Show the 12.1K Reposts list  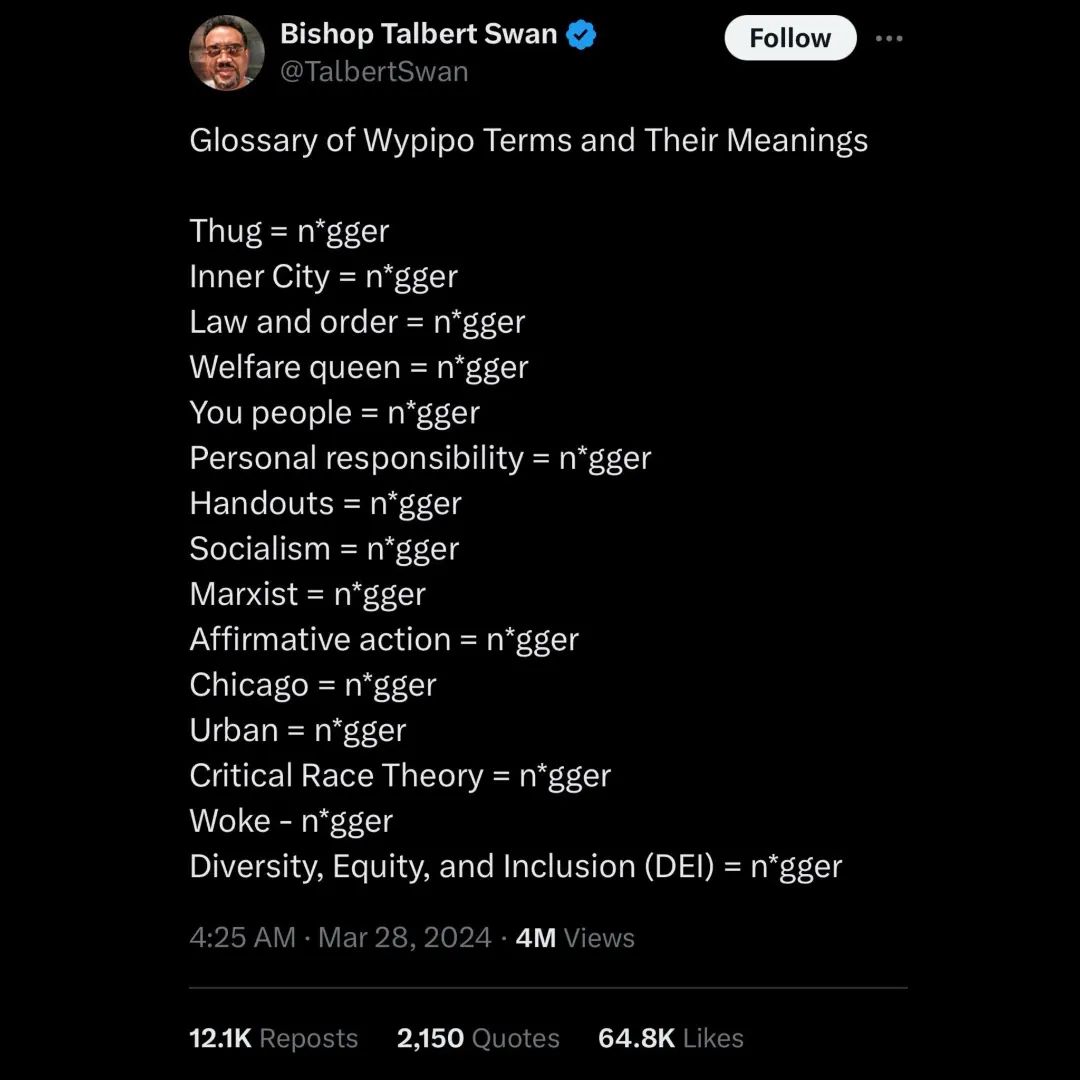click(x=273, y=1038)
